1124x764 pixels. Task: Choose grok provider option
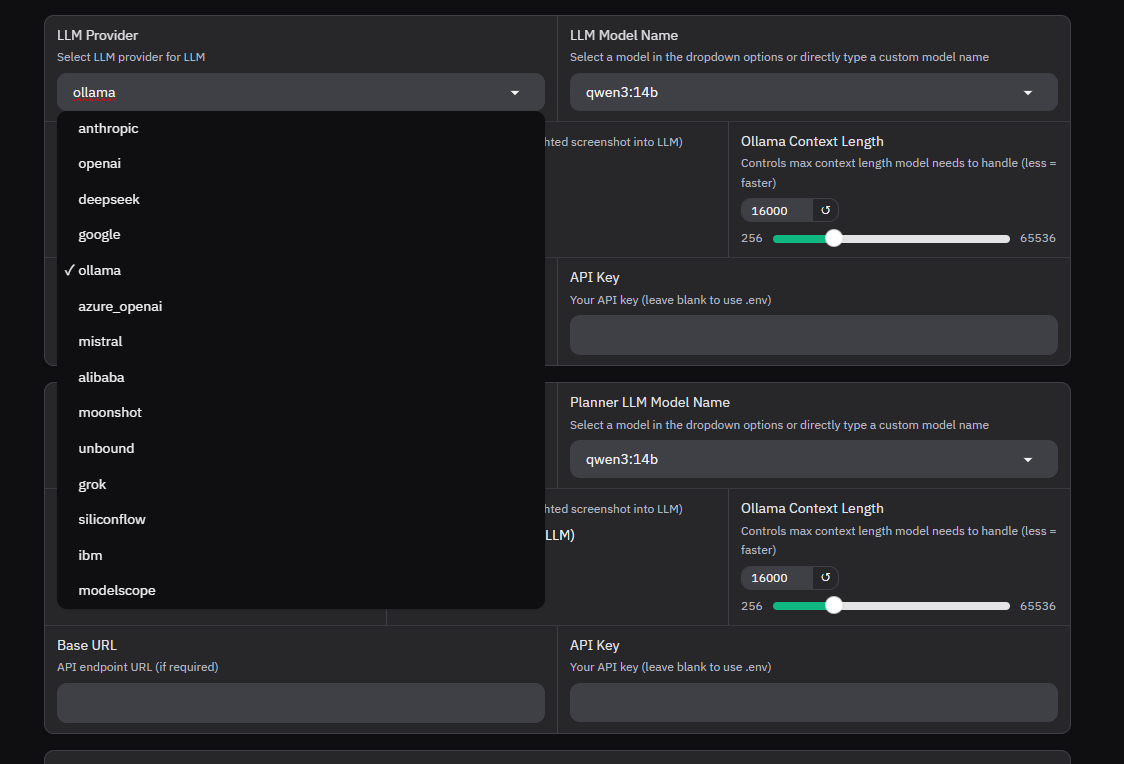coord(300,484)
